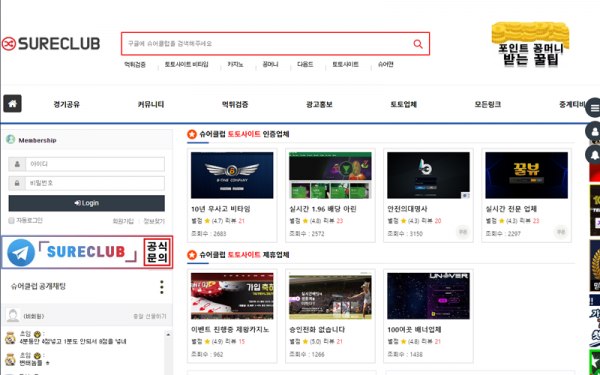Image resolution: width=600 pixels, height=375 pixels.
Task: Click the 슈어클럽 토토사이트 인증업체 heading
Action: point(244,134)
